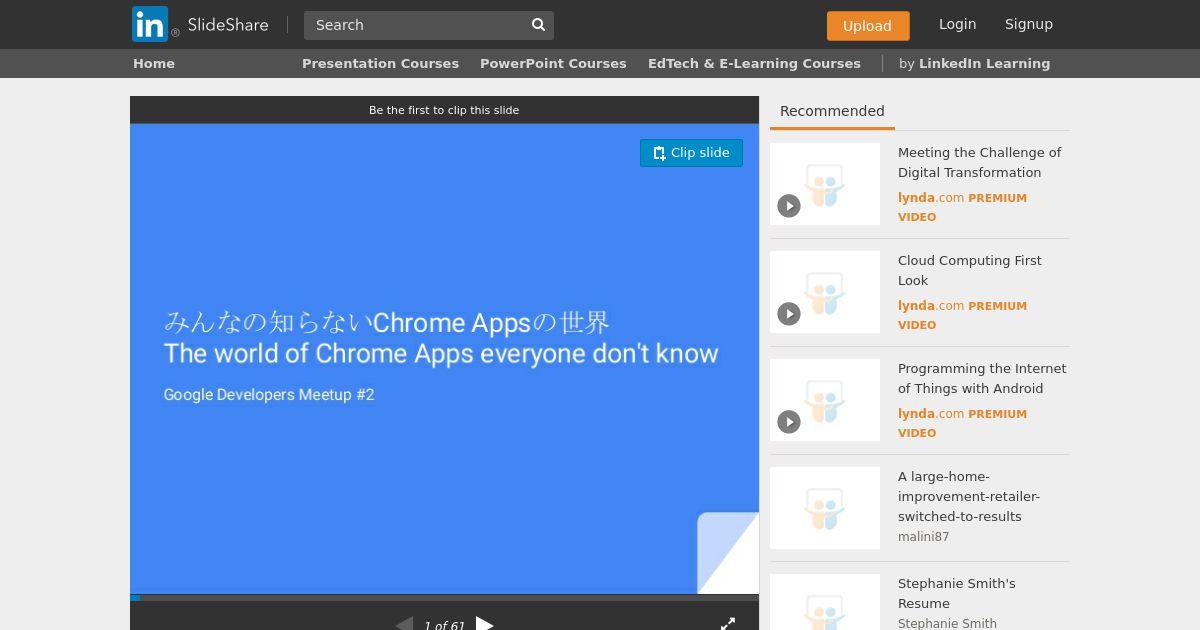
Task: Play Meeting the Challenge video thumbnail
Action: coord(825,184)
